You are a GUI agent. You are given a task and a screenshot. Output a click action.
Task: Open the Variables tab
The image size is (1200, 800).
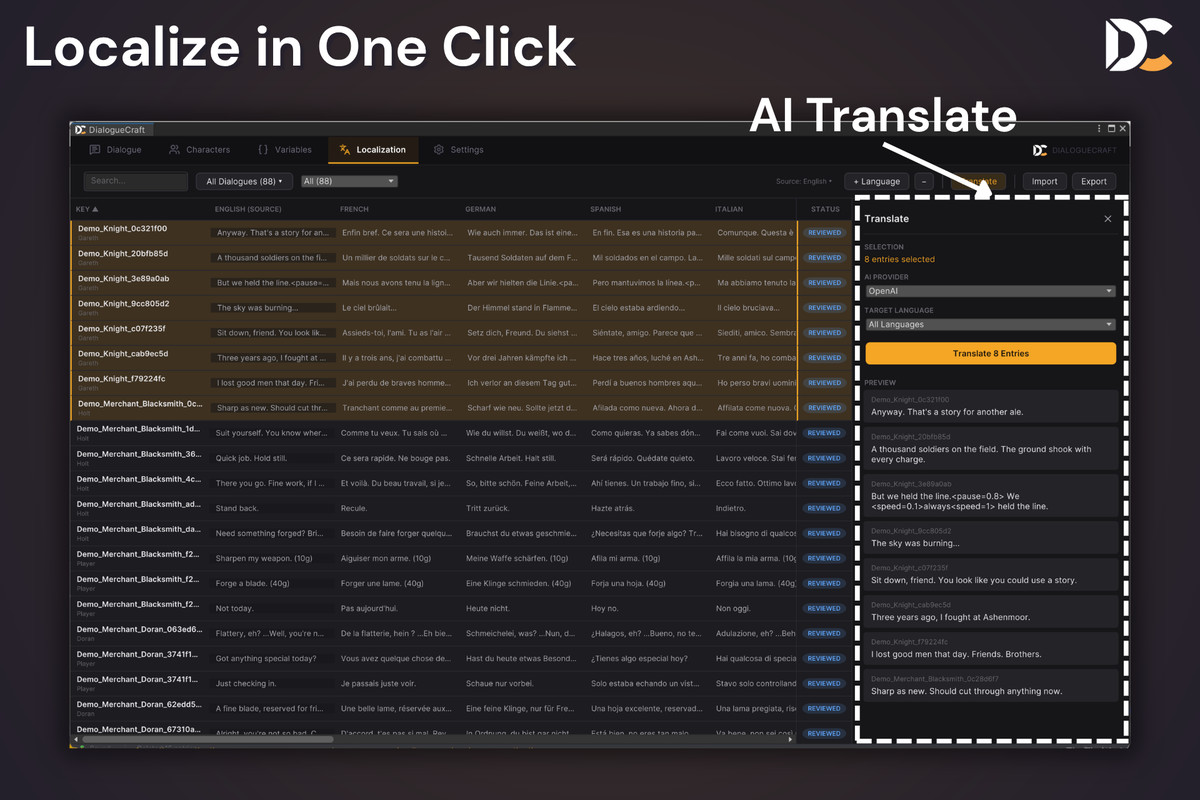coord(285,150)
